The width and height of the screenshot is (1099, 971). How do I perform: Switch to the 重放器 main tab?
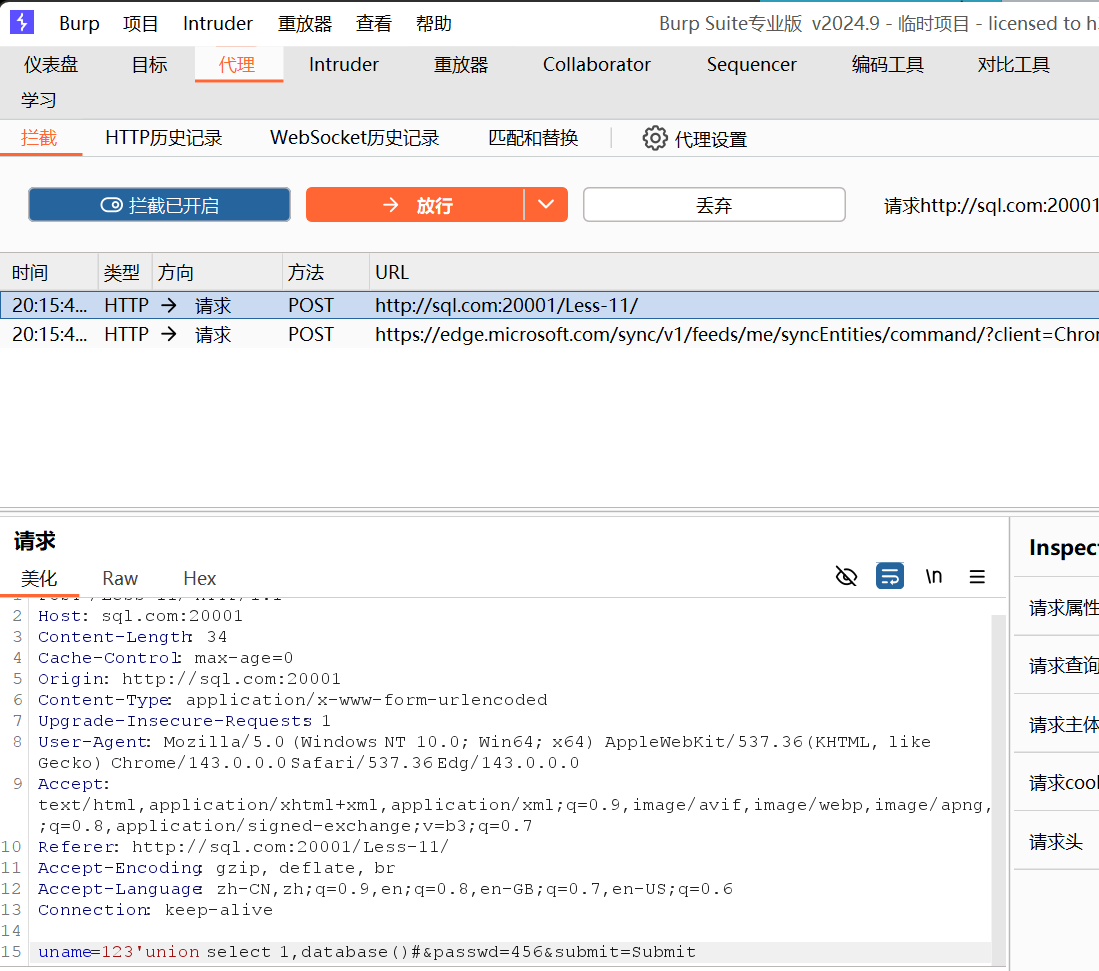[x=460, y=64]
